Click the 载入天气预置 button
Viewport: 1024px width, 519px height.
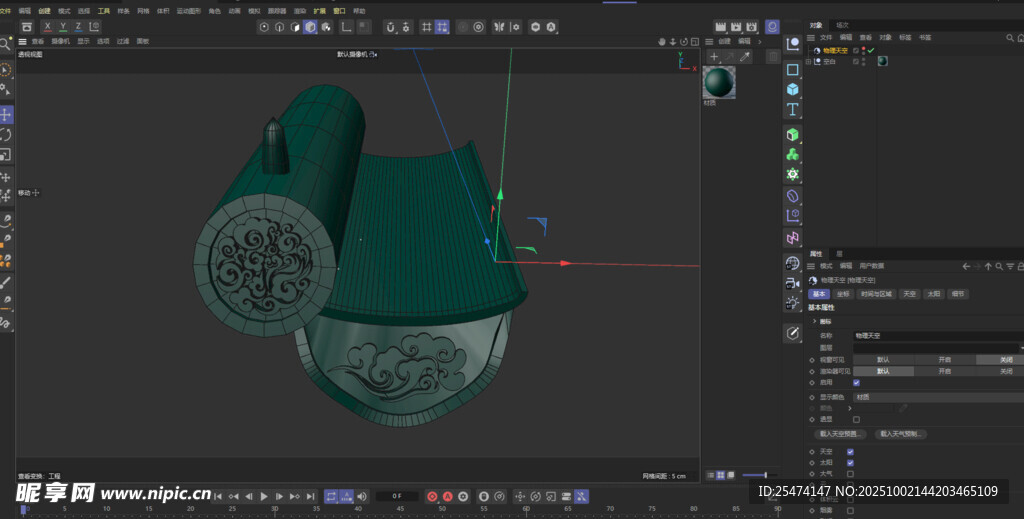pyautogui.click(x=901, y=434)
